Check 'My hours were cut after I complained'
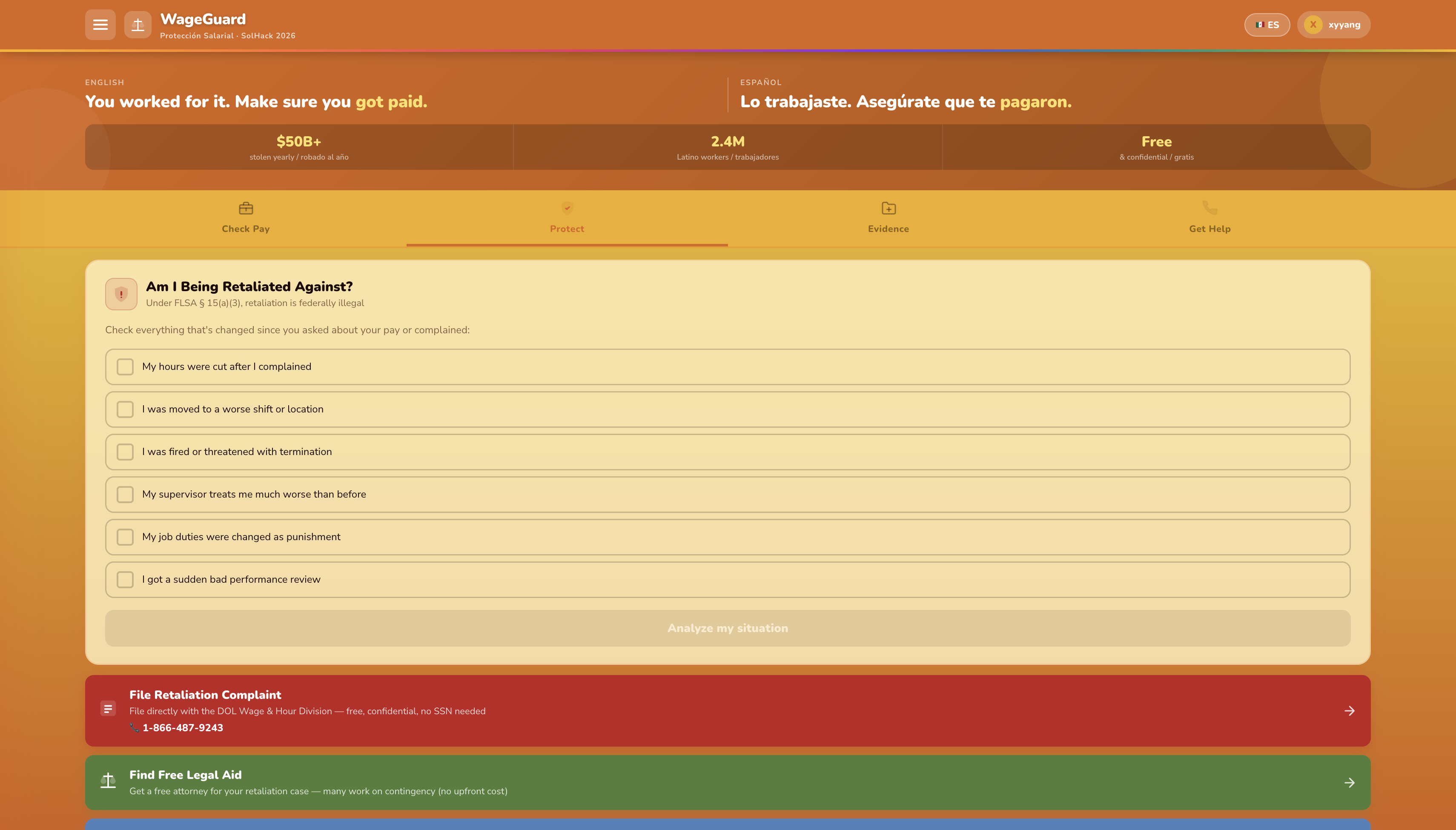Screen dimensions: 1456x830 (x=125, y=366)
